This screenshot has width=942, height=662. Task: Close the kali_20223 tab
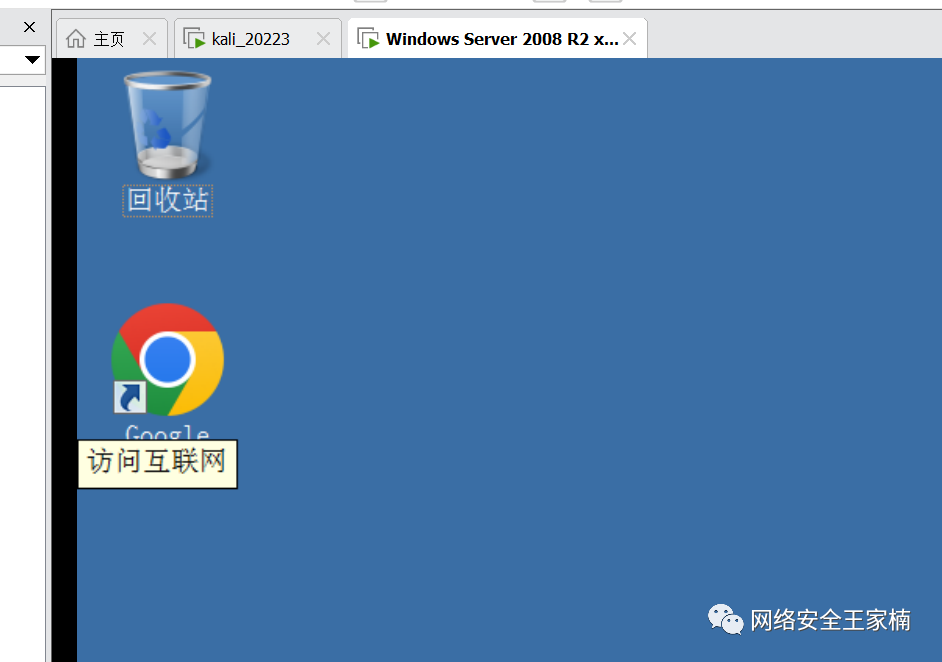click(323, 39)
